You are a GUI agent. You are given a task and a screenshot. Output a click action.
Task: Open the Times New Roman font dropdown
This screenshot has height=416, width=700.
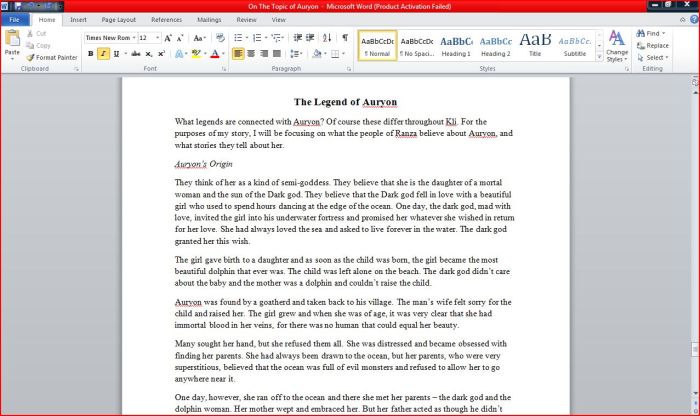pyautogui.click(x=132, y=38)
